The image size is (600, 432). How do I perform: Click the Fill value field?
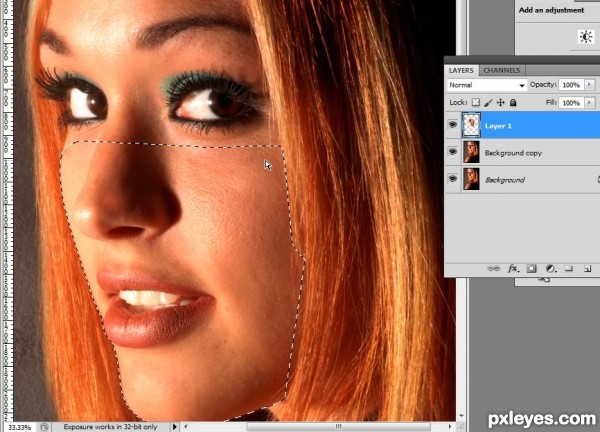click(571, 103)
